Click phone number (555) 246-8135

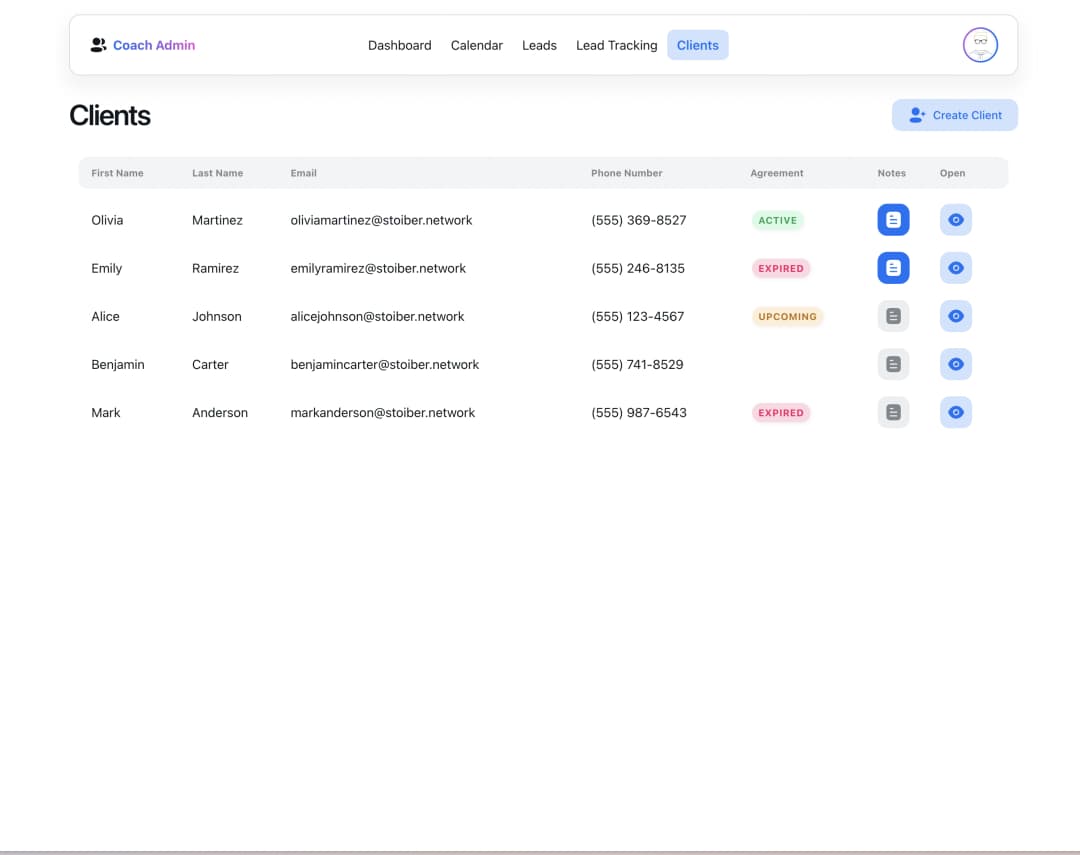point(638,269)
